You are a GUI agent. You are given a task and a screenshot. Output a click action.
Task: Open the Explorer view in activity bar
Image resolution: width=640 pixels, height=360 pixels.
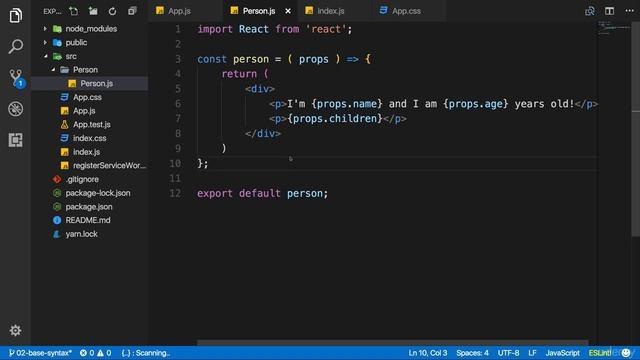pos(16,16)
